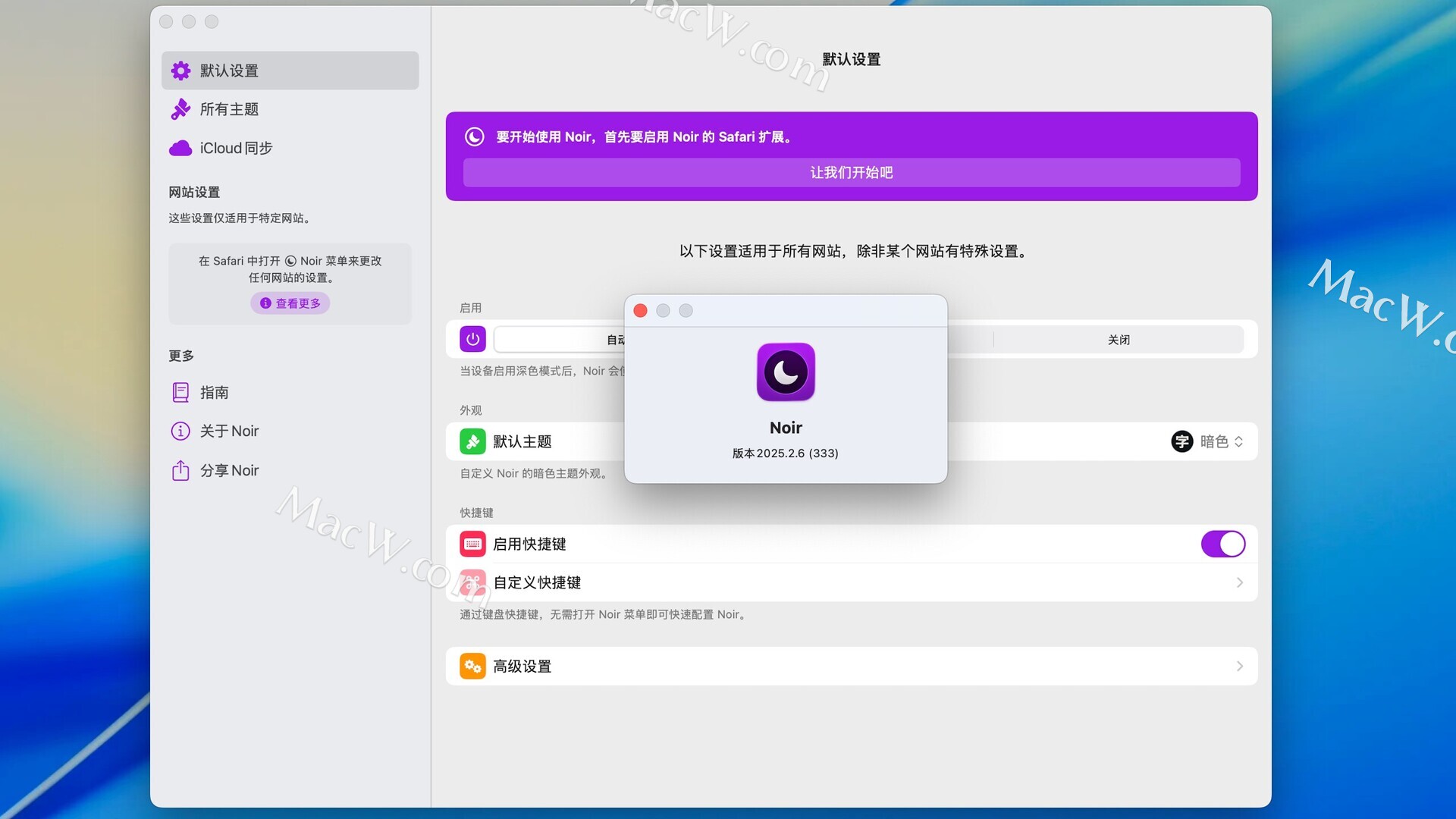This screenshot has height=819, width=1456.
Task: Click the green 默认主题 brush icon
Action: (472, 441)
